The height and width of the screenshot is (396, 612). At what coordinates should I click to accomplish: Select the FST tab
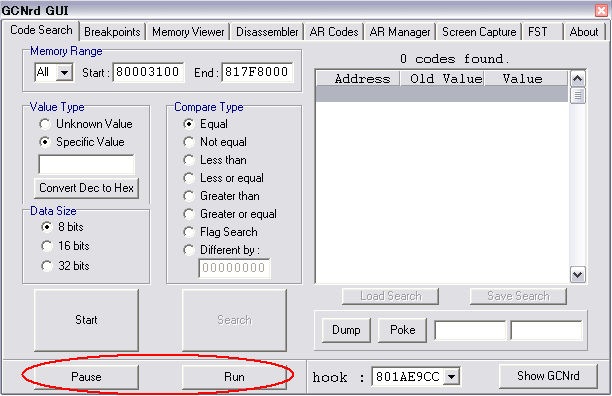[x=542, y=32]
